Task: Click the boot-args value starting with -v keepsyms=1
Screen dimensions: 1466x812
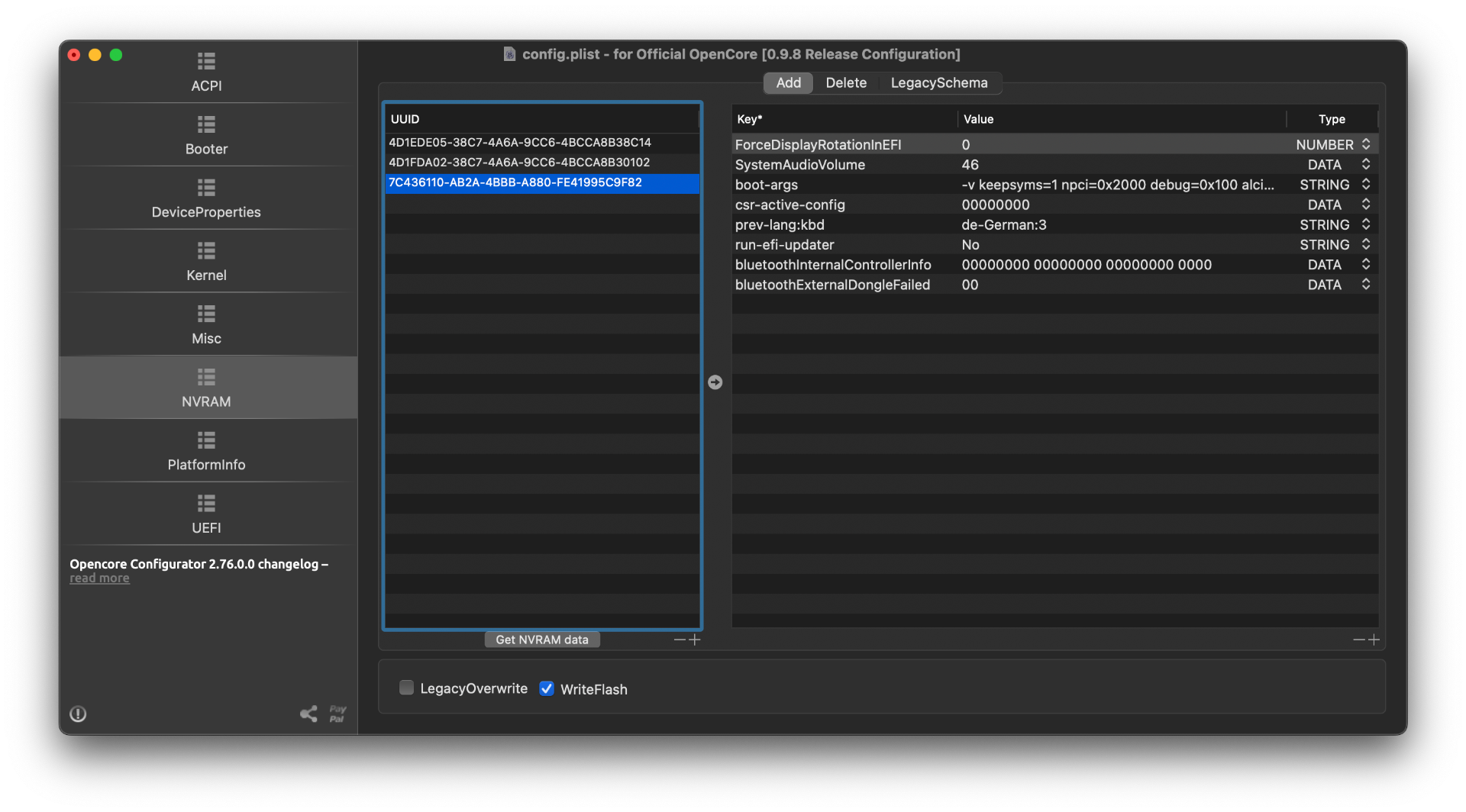Action: 1118,185
